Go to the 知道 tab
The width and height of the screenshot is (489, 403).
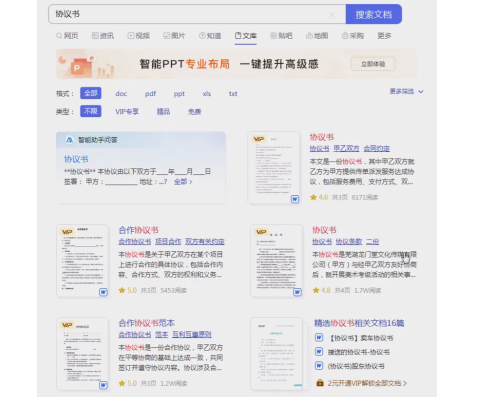coord(210,36)
